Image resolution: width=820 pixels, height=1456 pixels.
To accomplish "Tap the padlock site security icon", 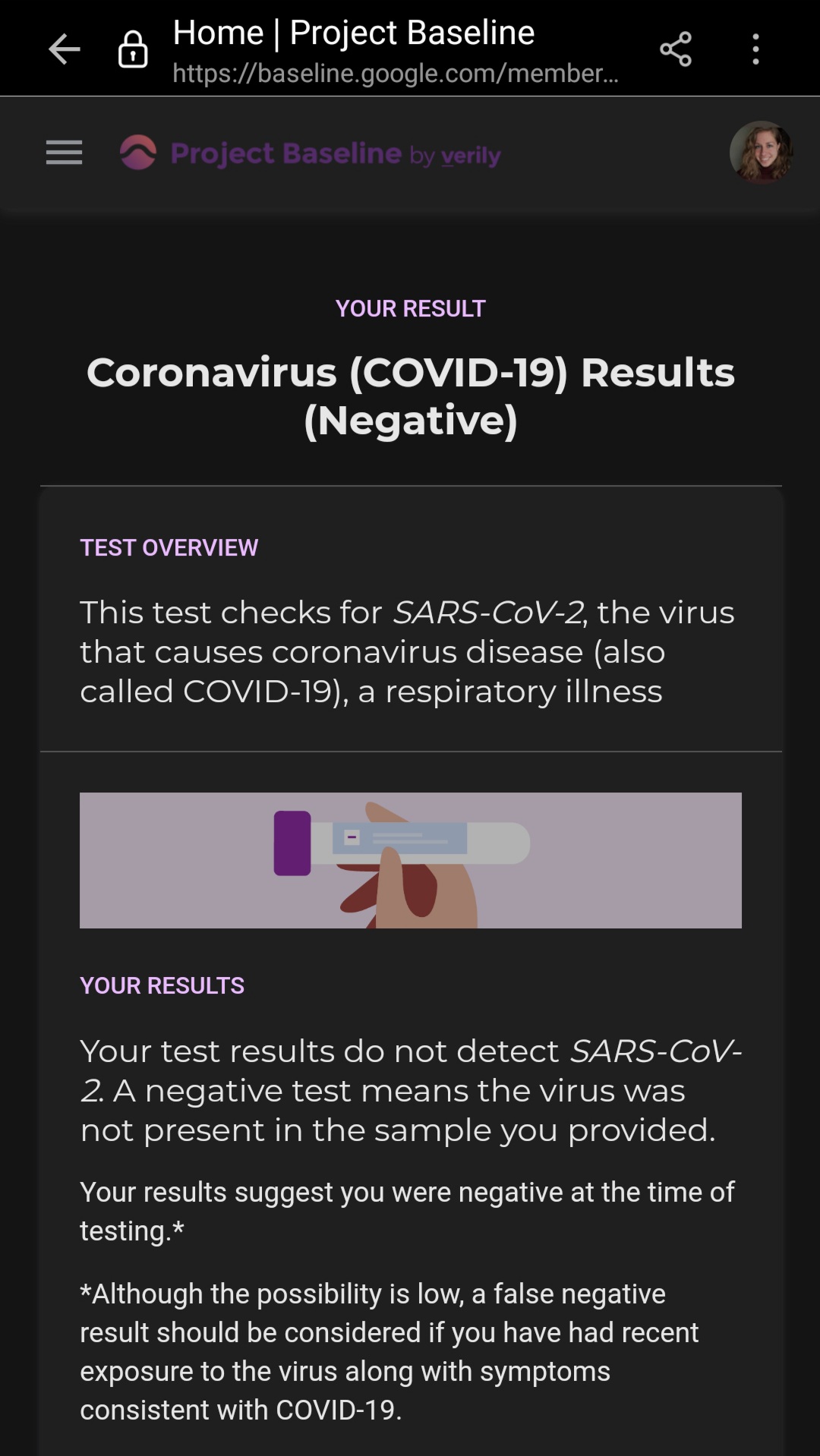I will [x=133, y=49].
